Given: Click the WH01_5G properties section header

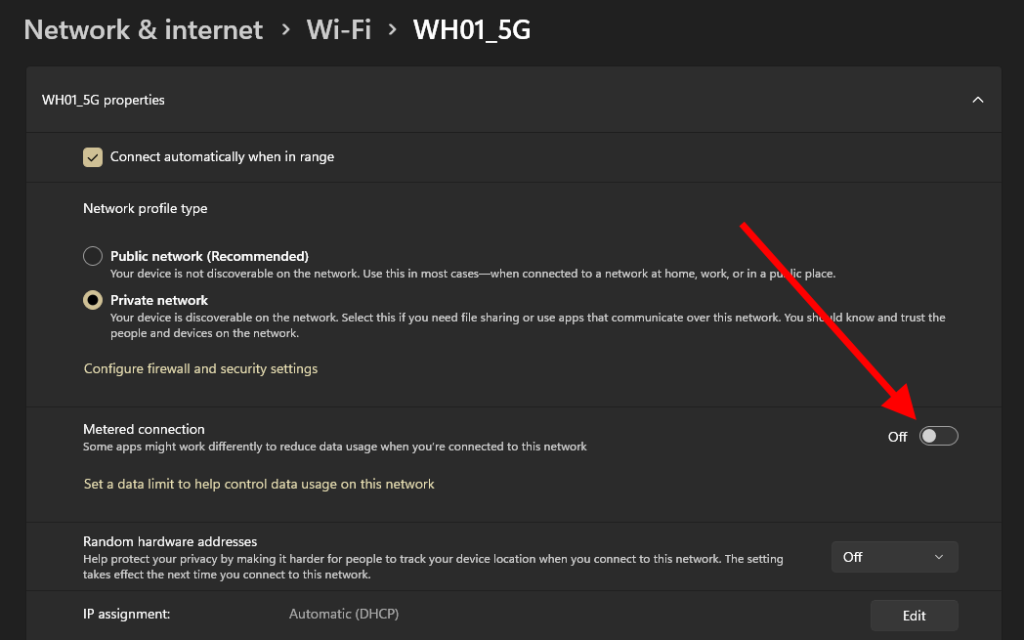Looking at the screenshot, I should (x=103, y=100).
